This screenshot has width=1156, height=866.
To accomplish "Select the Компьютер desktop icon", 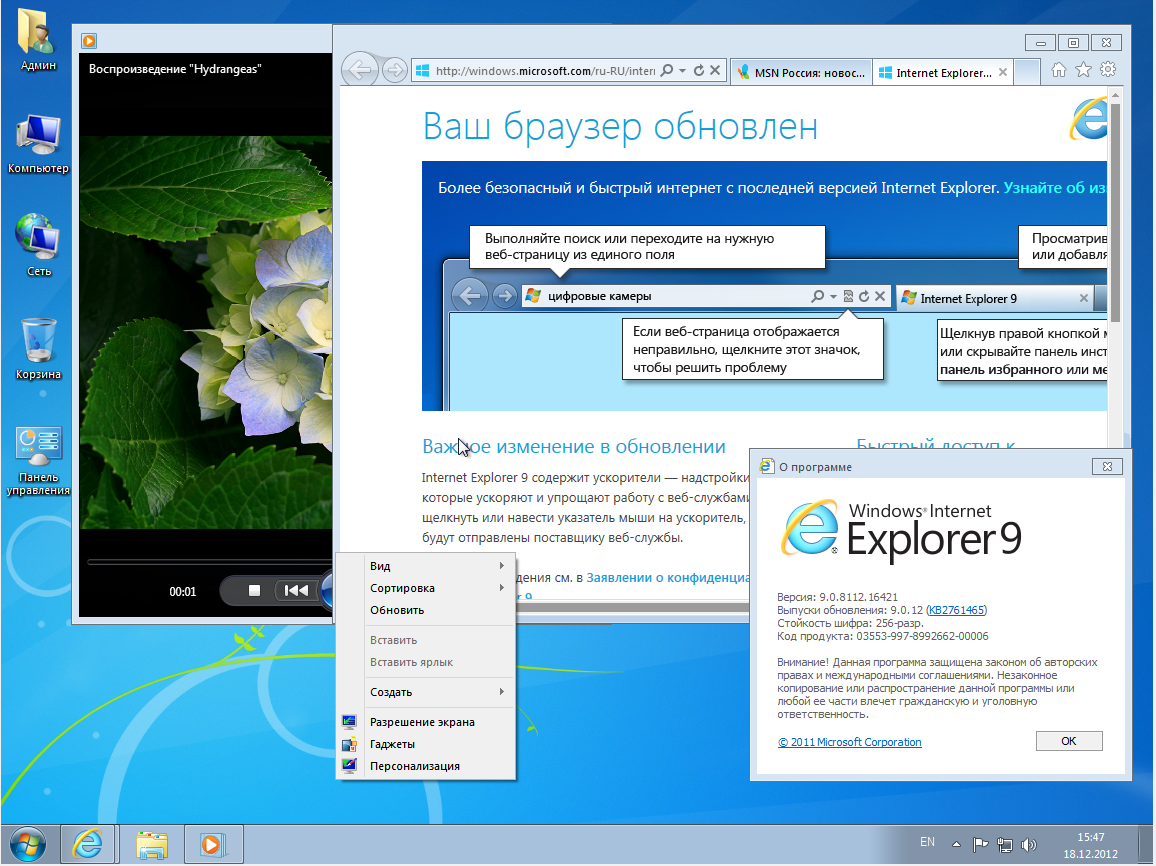I will [38, 144].
